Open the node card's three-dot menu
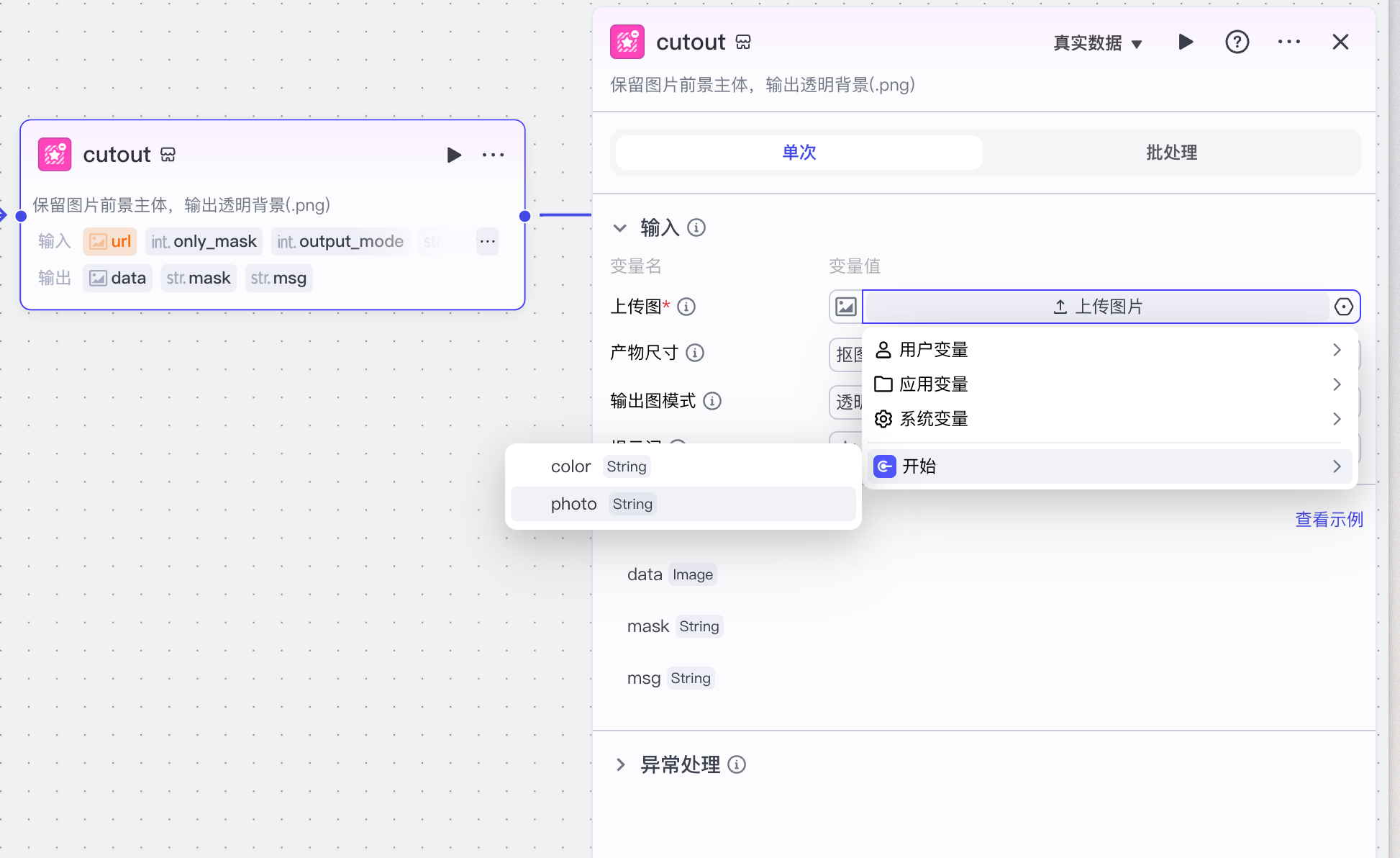1400x858 pixels. point(493,155)
